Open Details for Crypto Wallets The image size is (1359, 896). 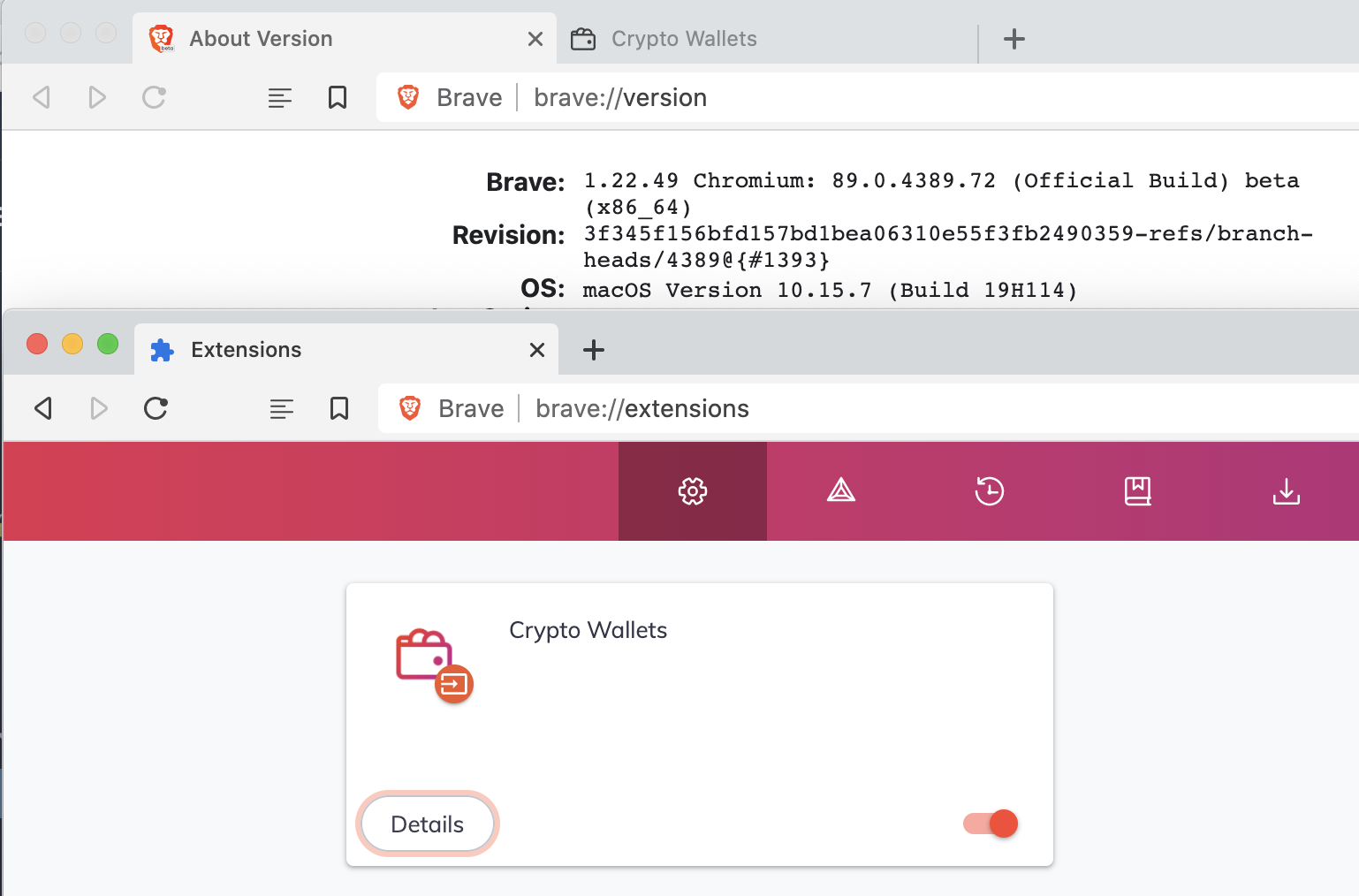tap(427, 824)
